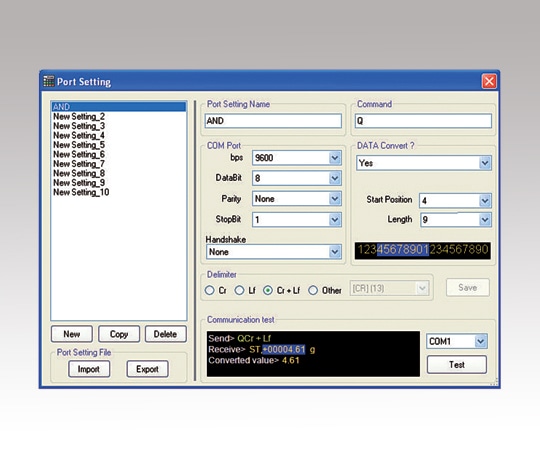Click the Port Setting Name field
Image resolution: width=540 pixels, height=450 pixels.
pos(273,121)
